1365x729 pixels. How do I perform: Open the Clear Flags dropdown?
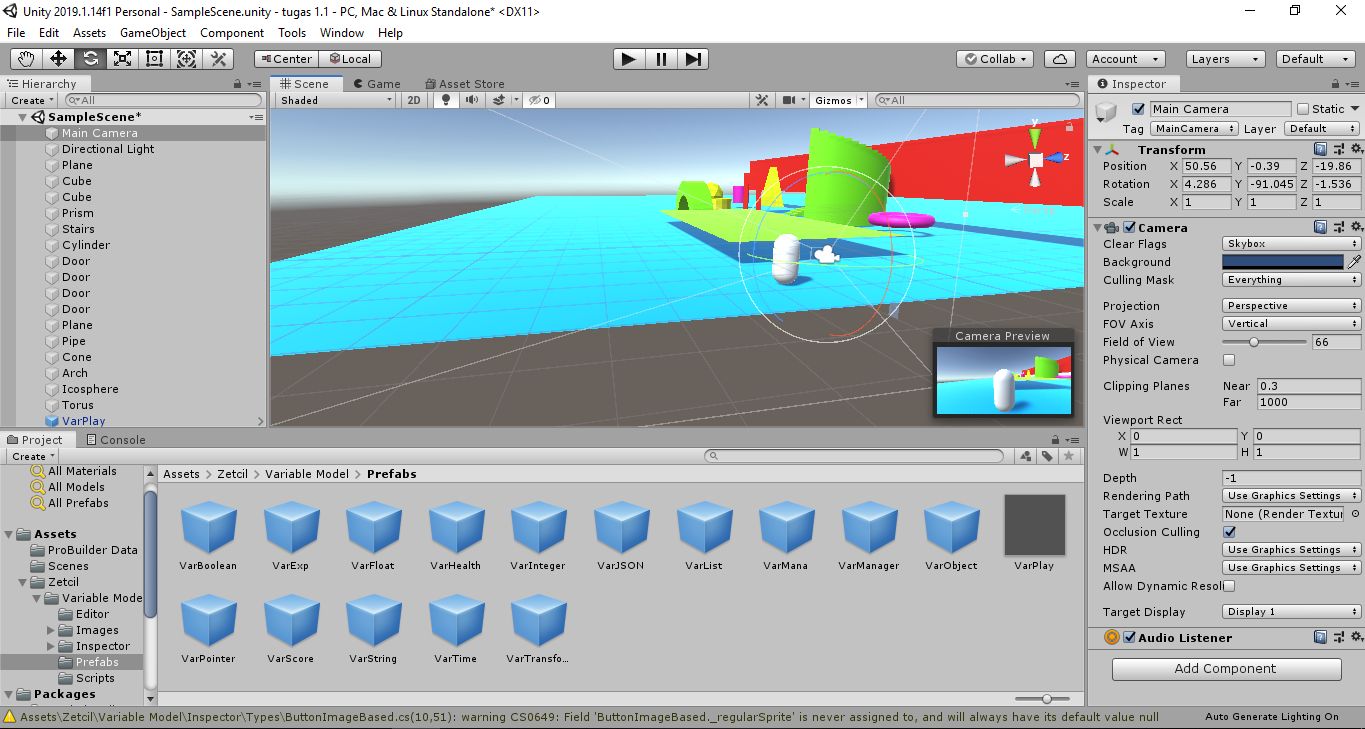(1290, 243)
